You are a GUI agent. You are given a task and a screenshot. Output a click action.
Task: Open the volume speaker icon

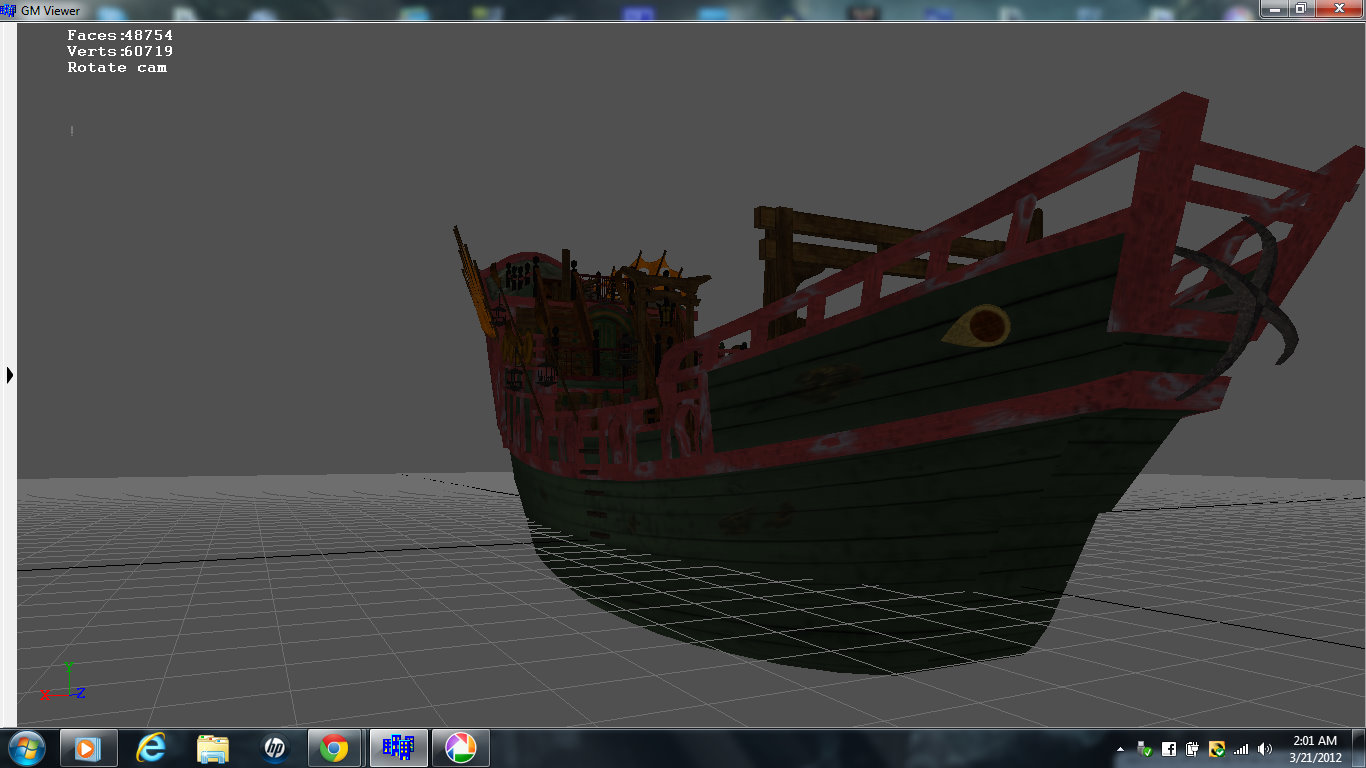1265,749
